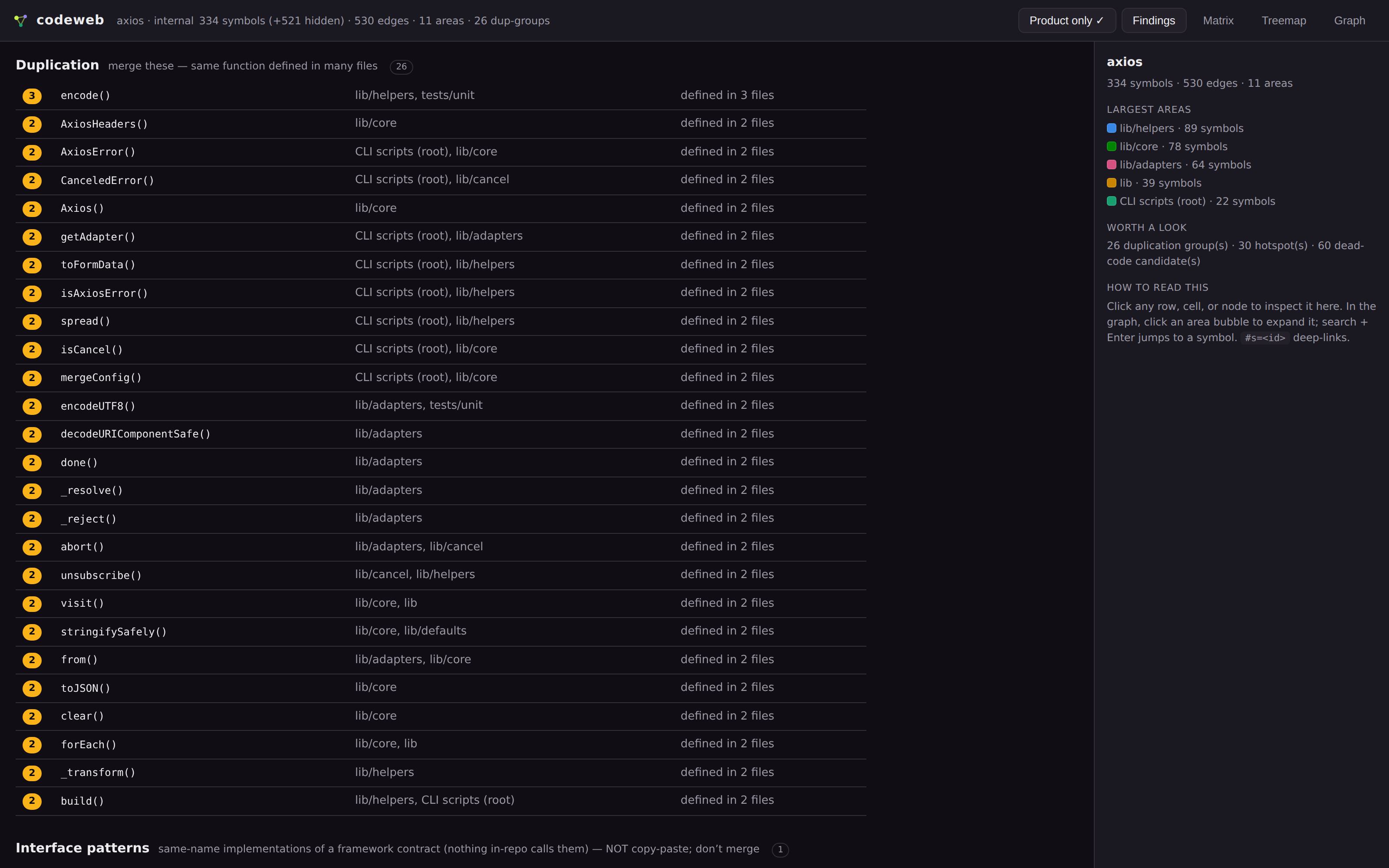Image resolution: width=1389 pixels, height=868 pixels.
Task: Click 'lib/helpers, tests/unit' areas for encode()
Action: coord(415,95)
